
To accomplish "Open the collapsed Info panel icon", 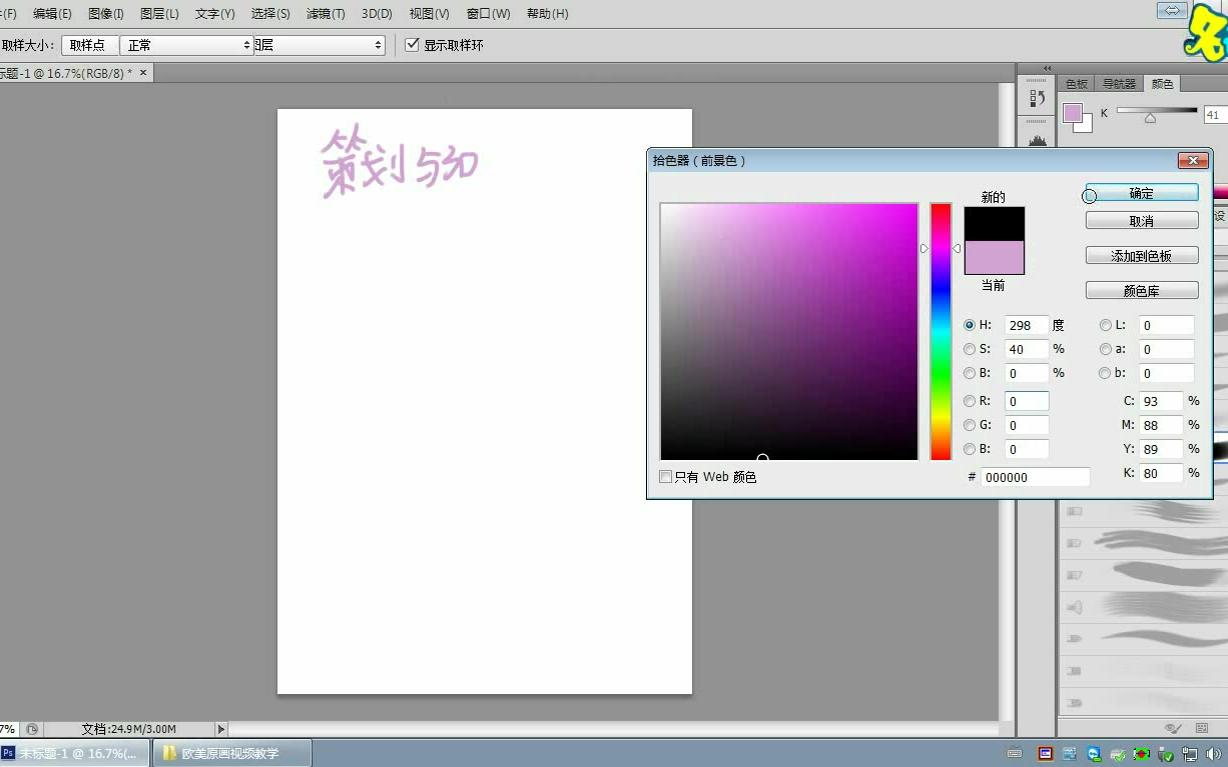I will (1036, 97).
